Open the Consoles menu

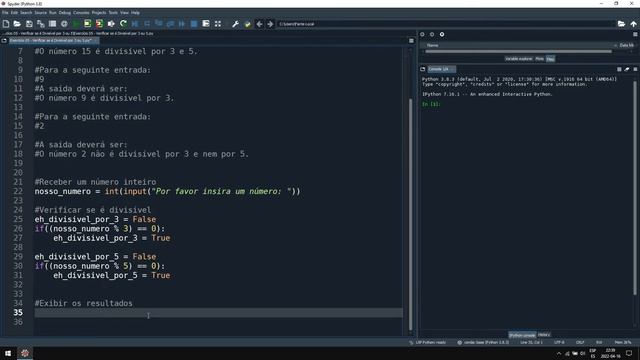[81, 13]
